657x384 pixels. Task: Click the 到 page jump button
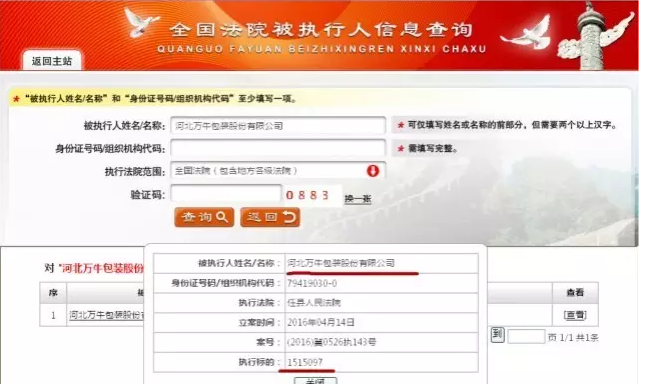point(497,335)
